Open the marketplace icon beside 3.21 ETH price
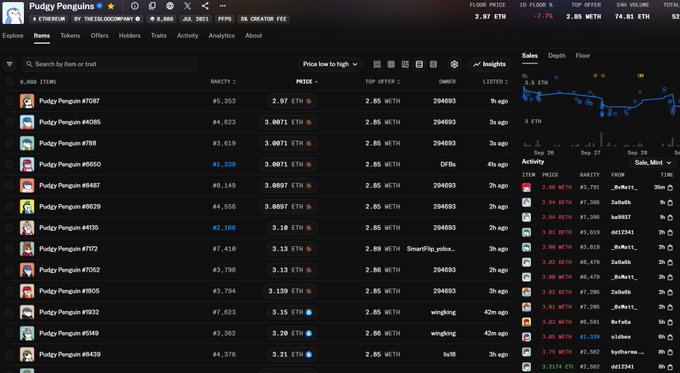Image resolution: width=680 pixels, height=373 pixels. click(309, 354)
